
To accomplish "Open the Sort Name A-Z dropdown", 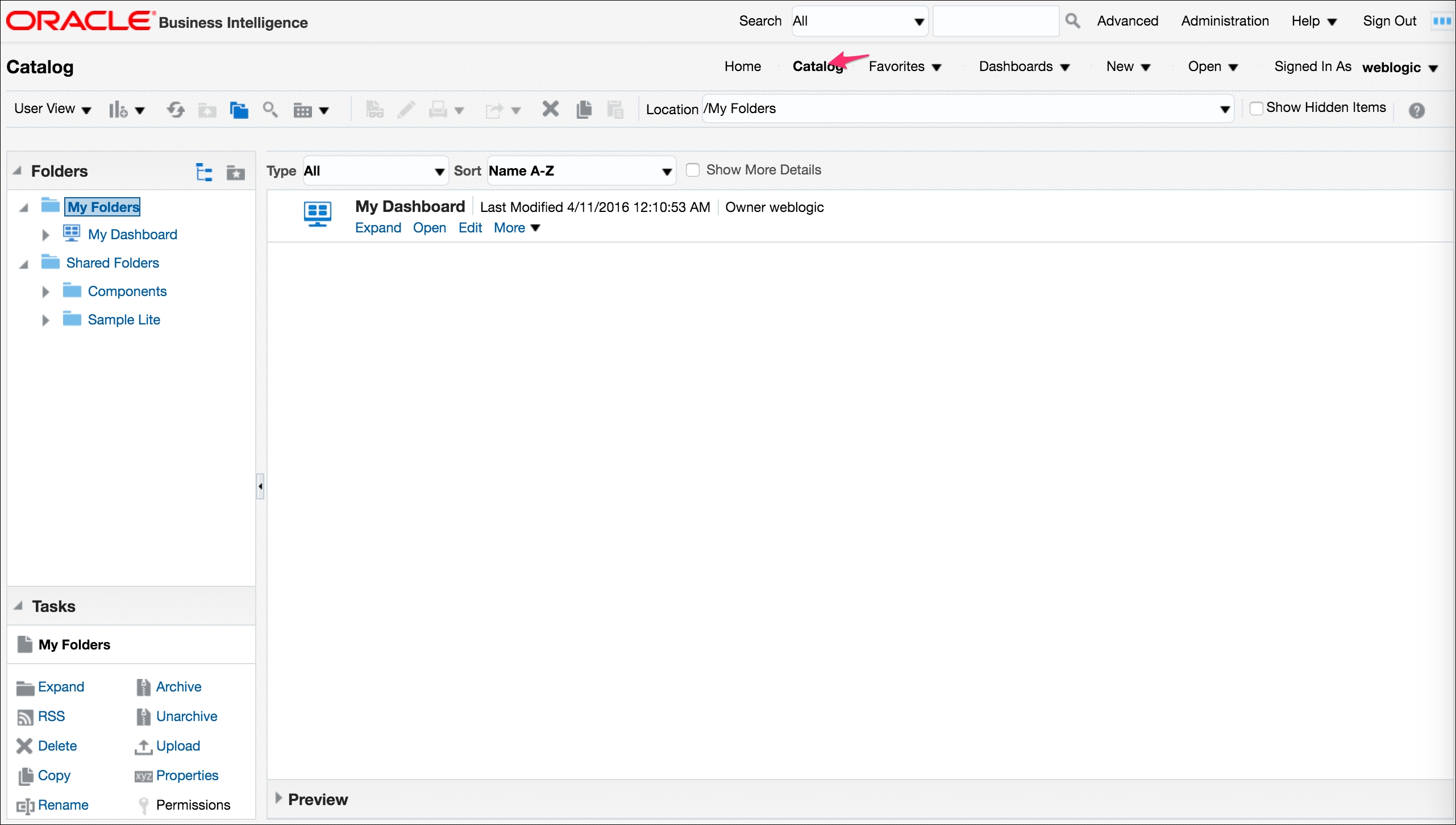I will tap(581, 170).
